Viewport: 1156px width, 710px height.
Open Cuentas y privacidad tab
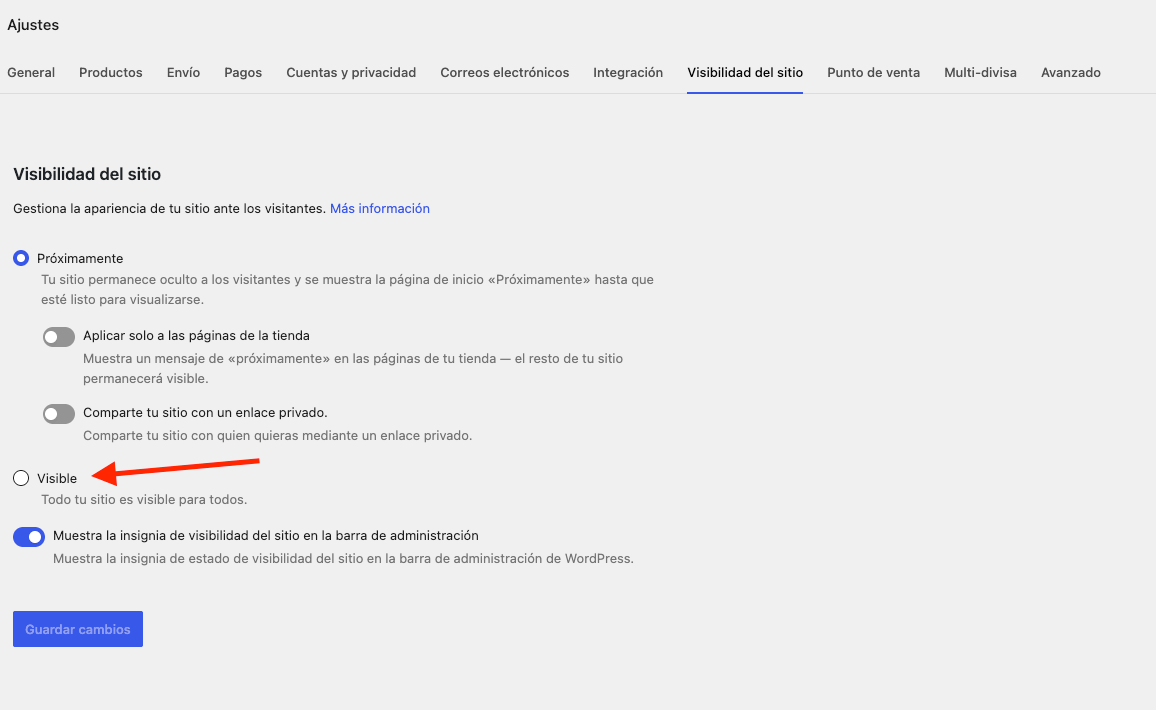pyautogui.click(x=351, y=72)
